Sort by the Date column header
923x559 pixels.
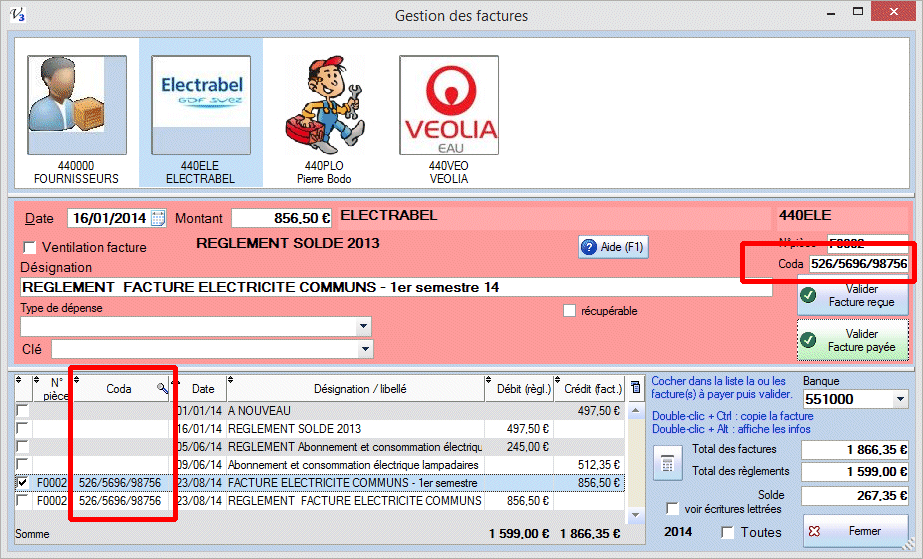coord(202,388)
